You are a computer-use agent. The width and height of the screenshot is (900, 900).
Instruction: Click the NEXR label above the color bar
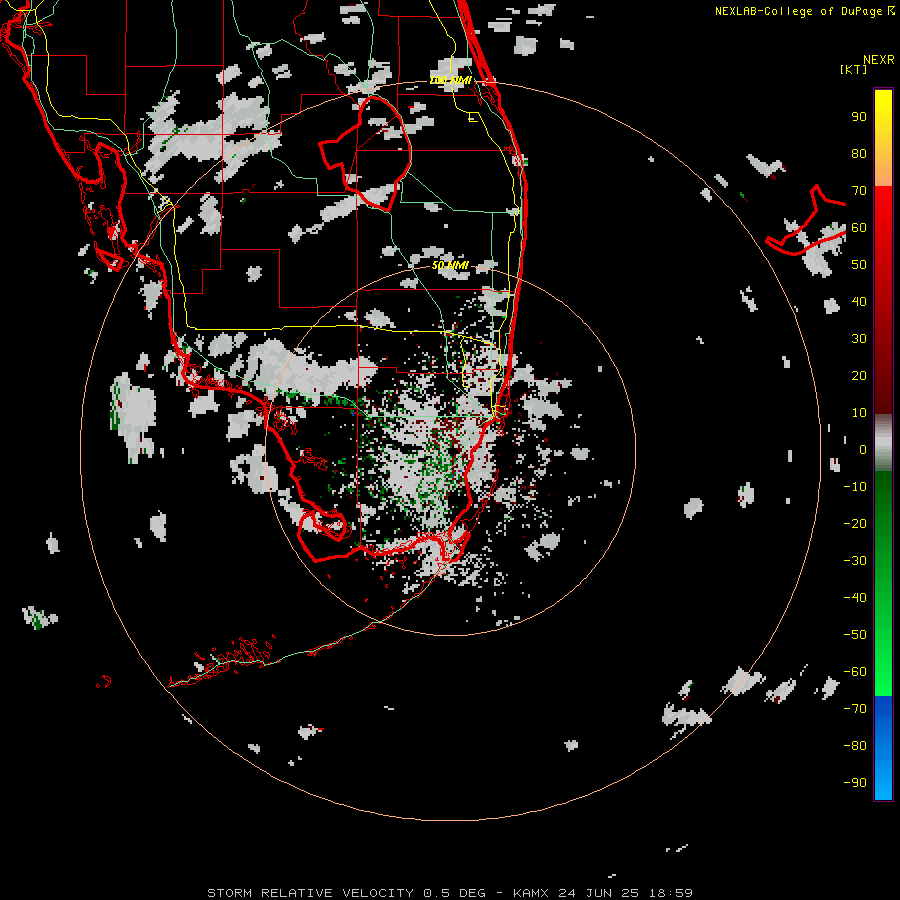(x=879, y=60)
